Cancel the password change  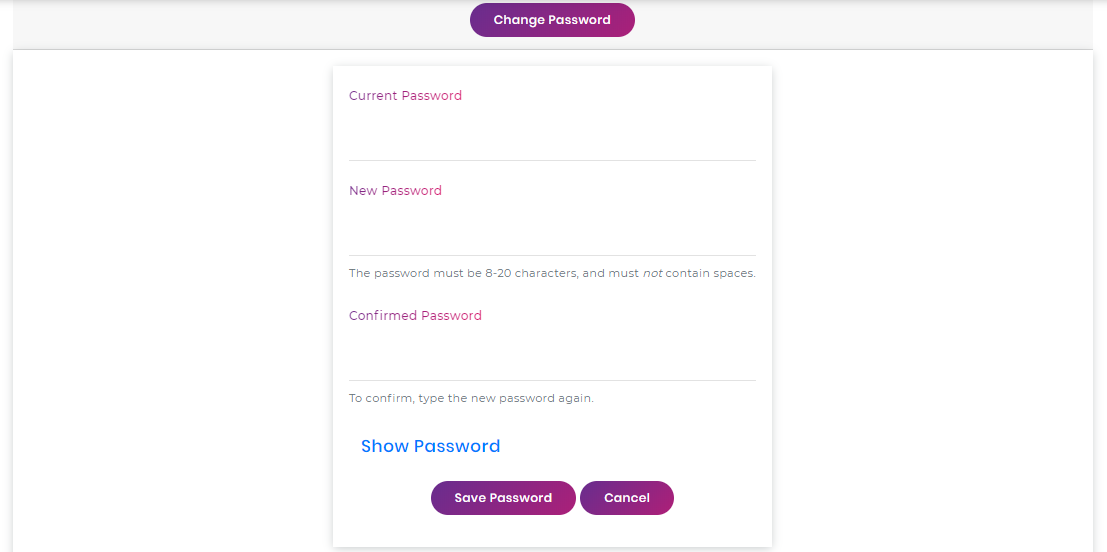point(627,498)
